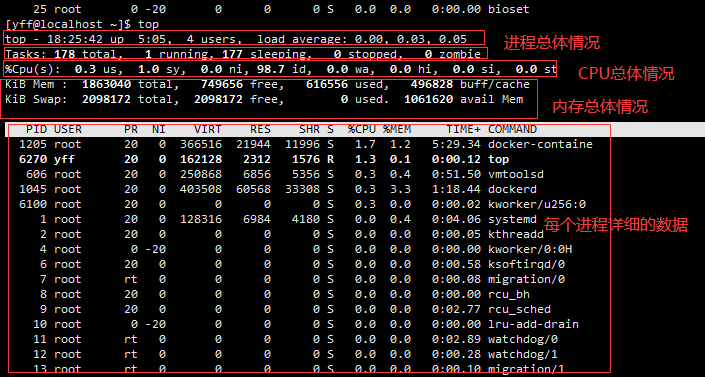Image resolution: width=705 pixels, height=377 pixels.
Task: Click the RES value 60568
Action: coord(254,189)
